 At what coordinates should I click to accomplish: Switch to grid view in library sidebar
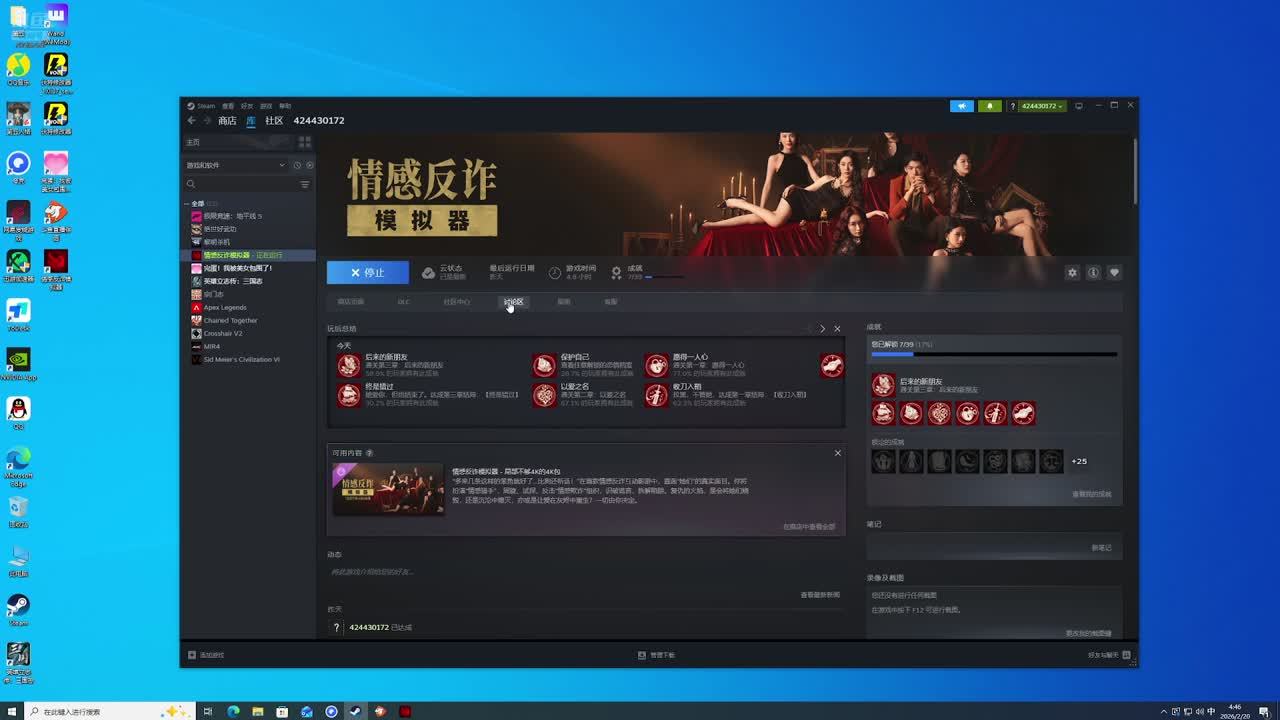click(305, 143)
